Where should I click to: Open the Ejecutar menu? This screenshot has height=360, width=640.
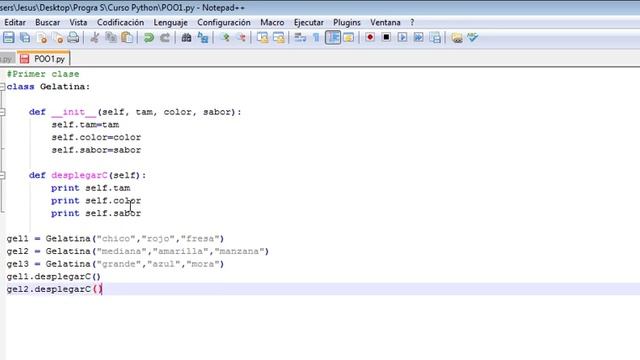click(x=309, y=22)
